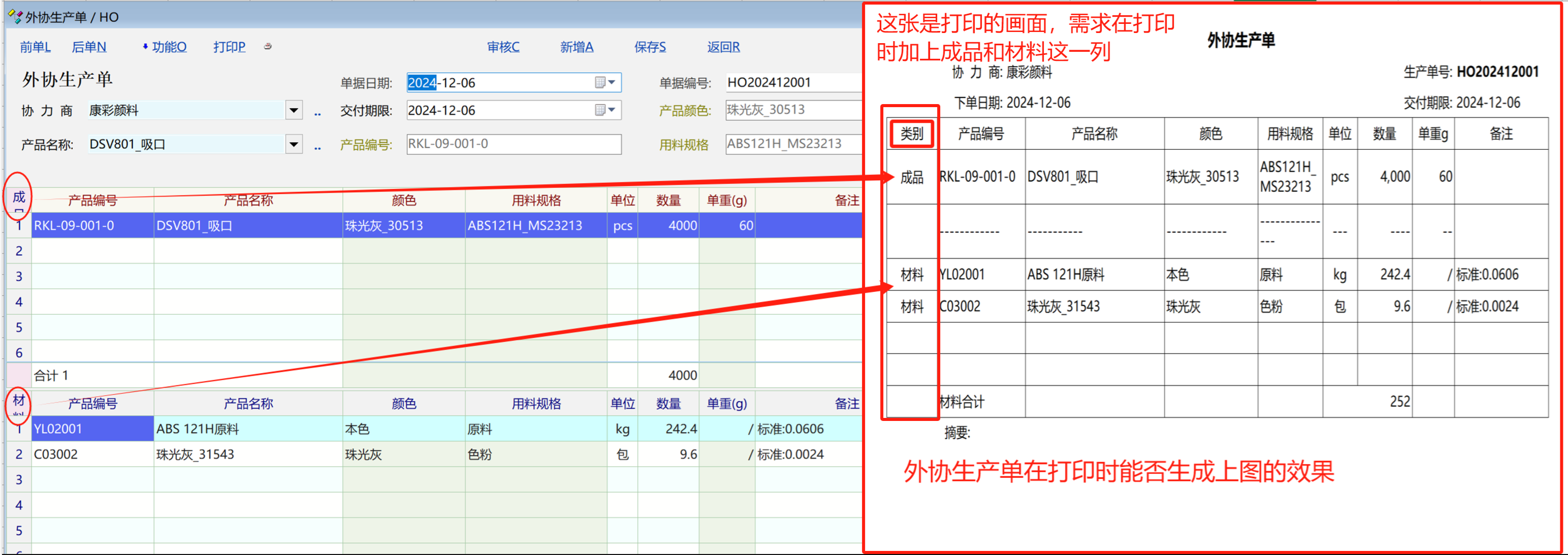Click 审核C to approve the order
The height and width of the screenshot is (555, 1568).
tap(503, 47)
